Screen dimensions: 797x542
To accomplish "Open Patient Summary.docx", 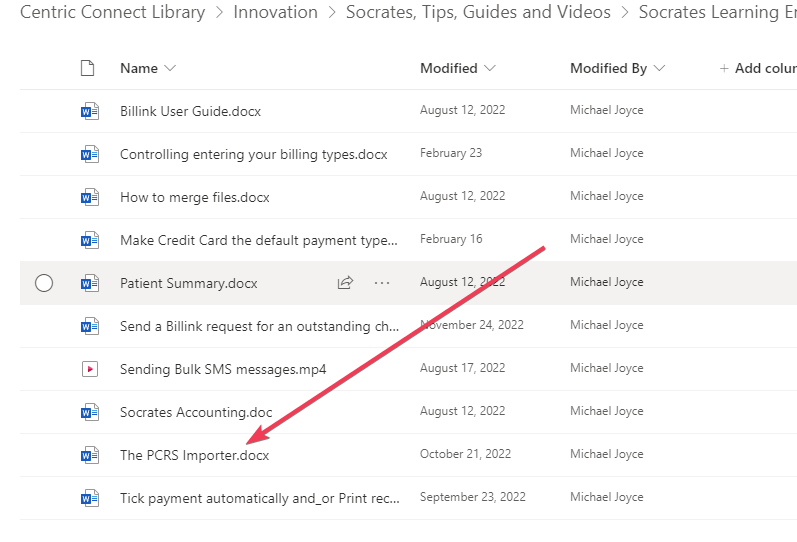I will 189,283.
